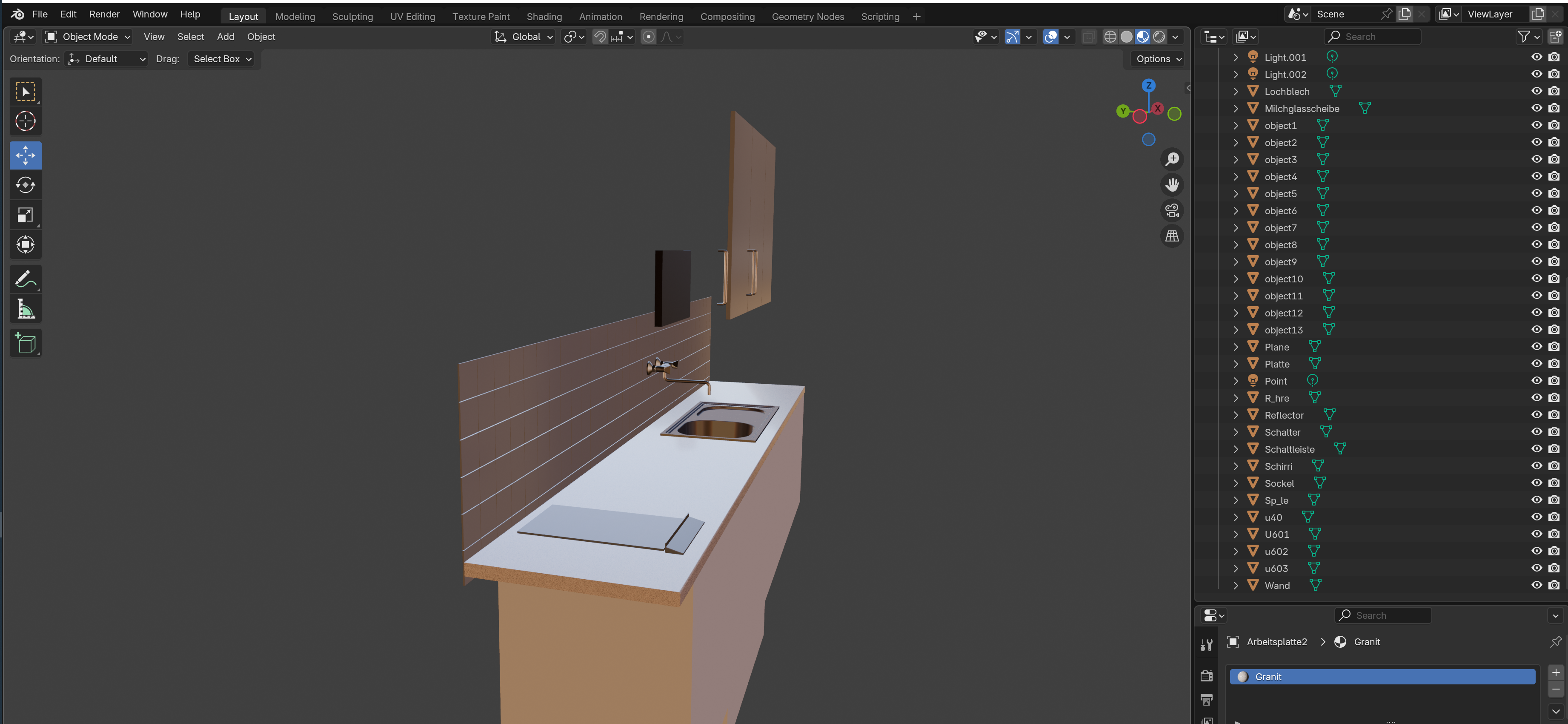Select the 3D Cursor tool
Image resolution: width=1568 pixels, height=724 pixels.
[x=26, y=121]
